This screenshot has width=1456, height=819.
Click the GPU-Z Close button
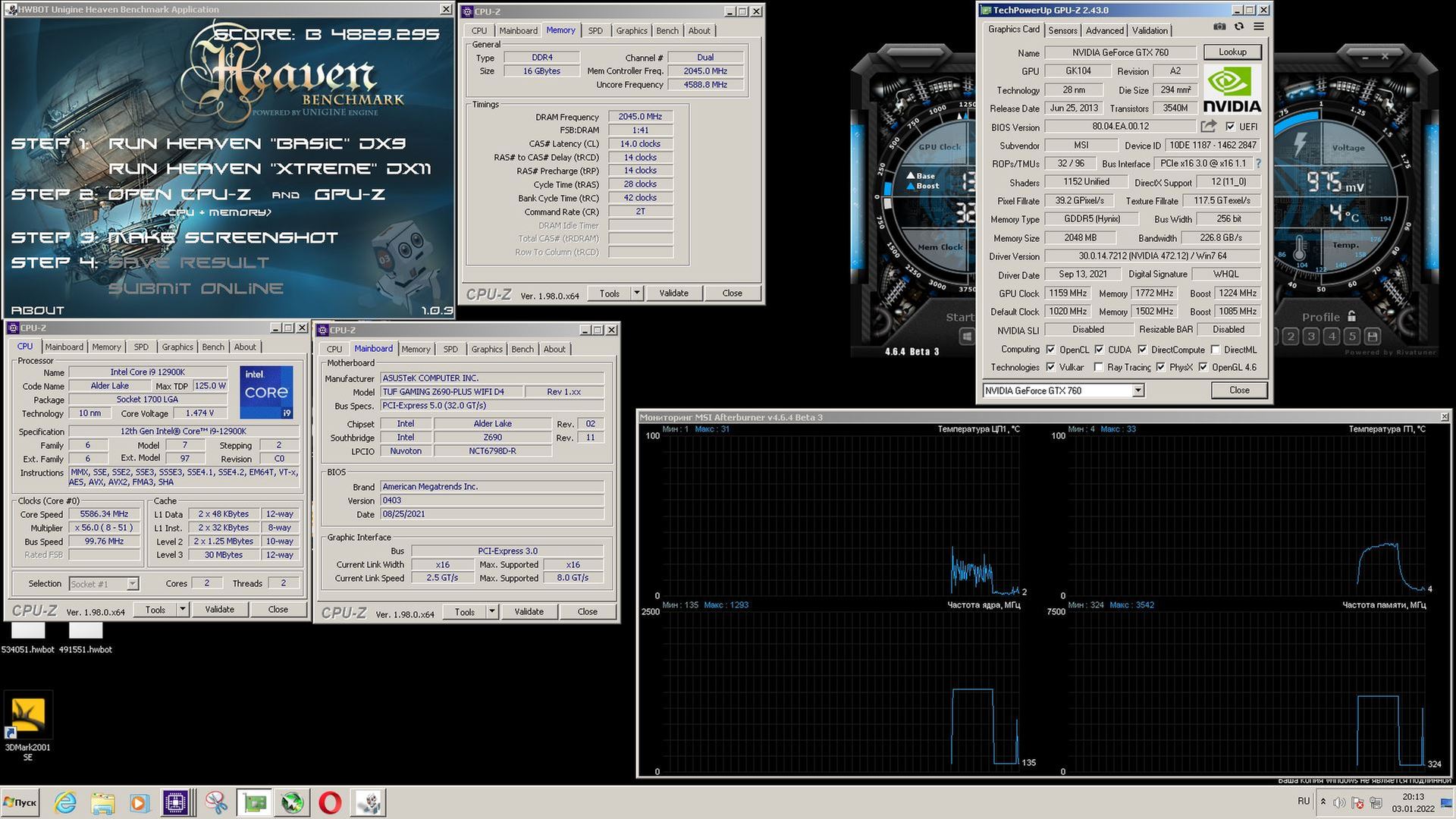1239,390
